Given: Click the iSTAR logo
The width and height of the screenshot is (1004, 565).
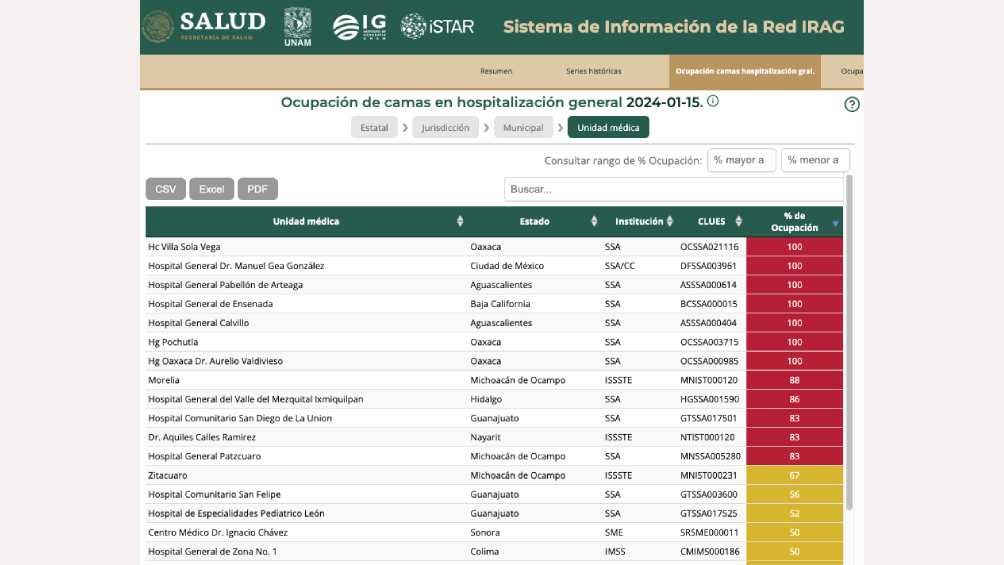Looking at the screenshot, I should point(437,27).
